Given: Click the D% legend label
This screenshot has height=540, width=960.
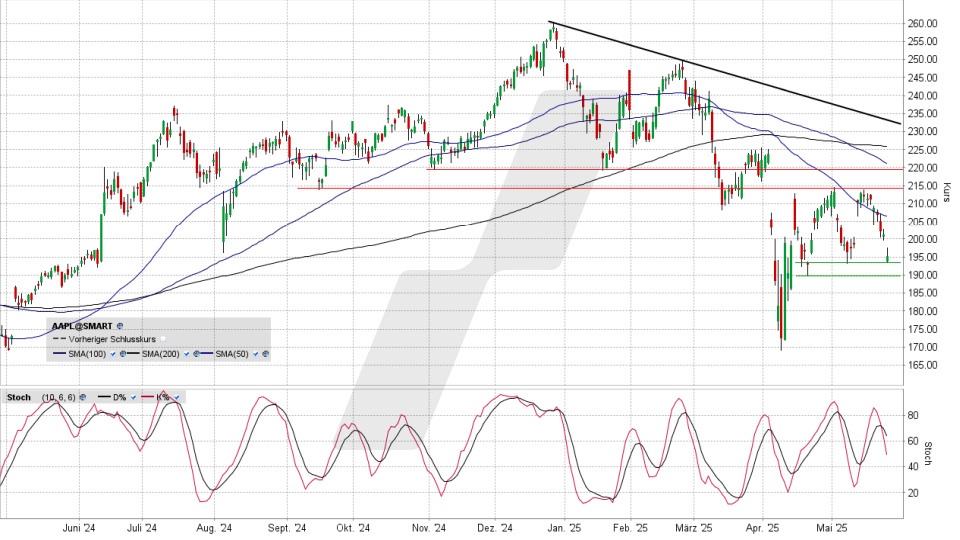Looking at the screenshot, I should [119, 397].
